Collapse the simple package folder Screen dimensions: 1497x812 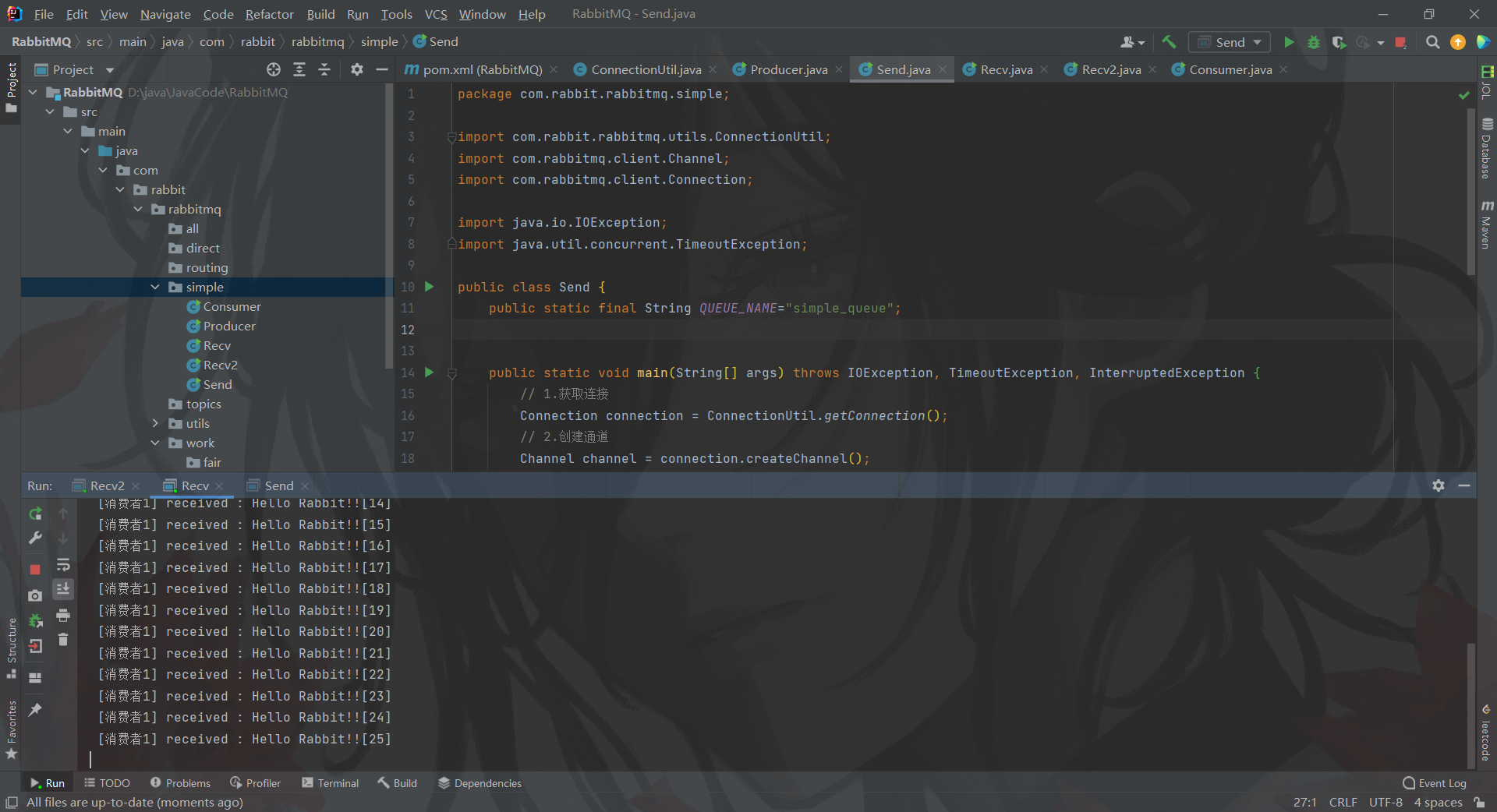pos(155,288)
